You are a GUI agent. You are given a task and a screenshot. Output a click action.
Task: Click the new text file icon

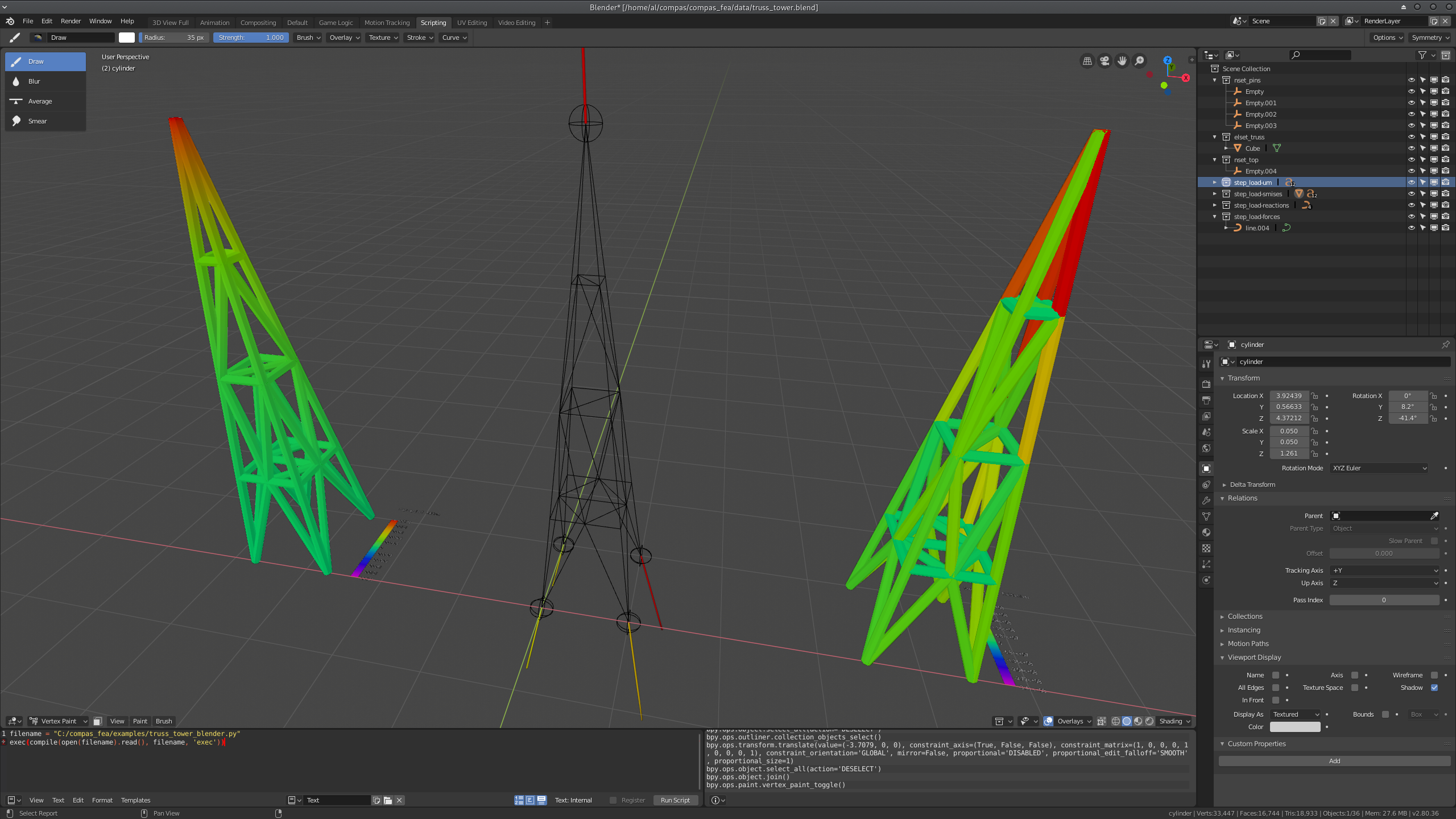376,800
